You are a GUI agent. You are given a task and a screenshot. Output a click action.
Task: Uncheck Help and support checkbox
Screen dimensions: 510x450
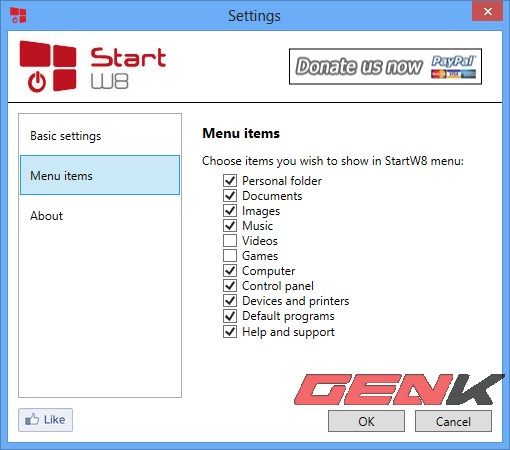(x=230, y=331)
